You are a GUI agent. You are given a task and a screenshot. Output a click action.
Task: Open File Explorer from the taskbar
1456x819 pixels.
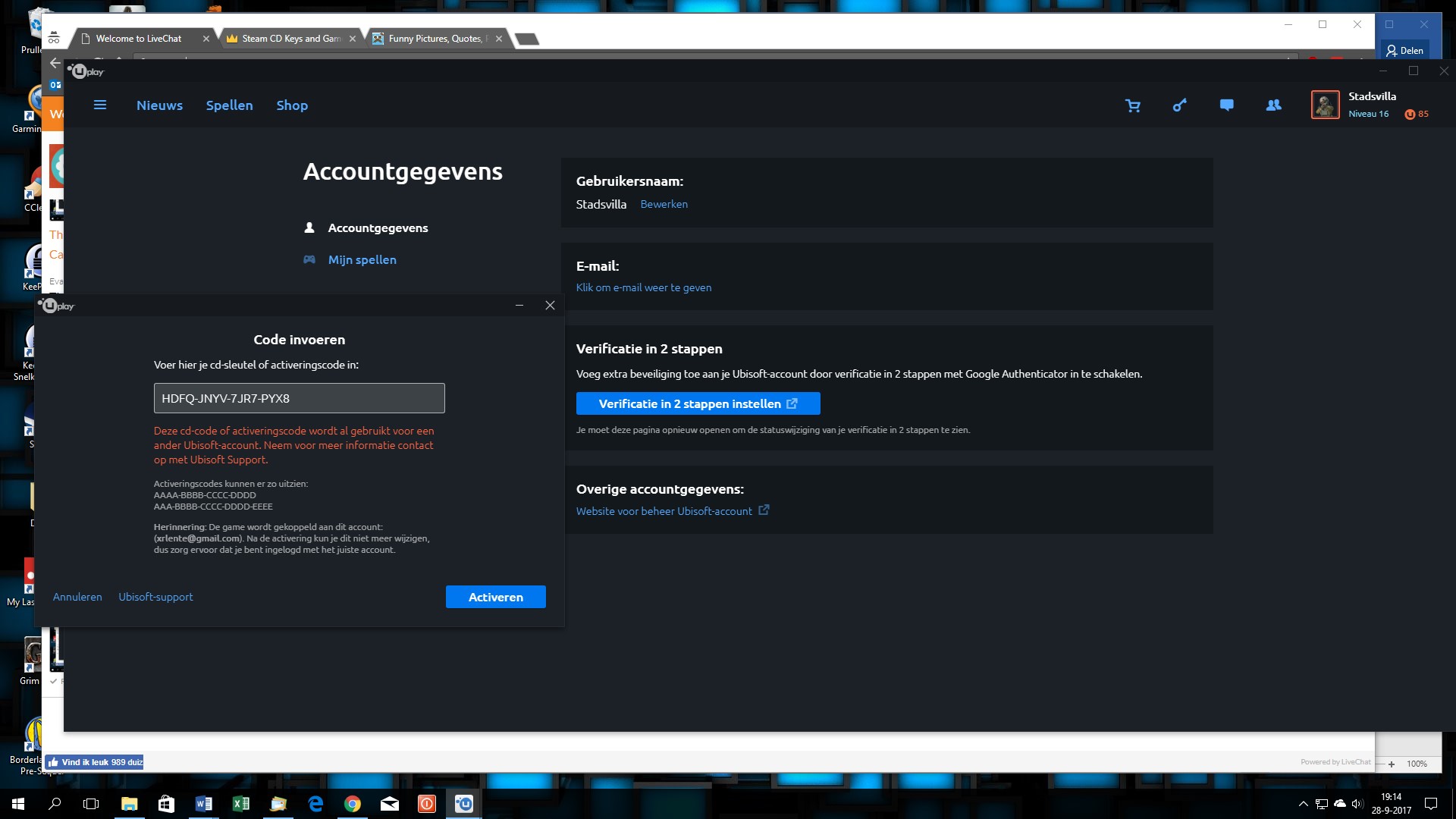tap(129, 804)
